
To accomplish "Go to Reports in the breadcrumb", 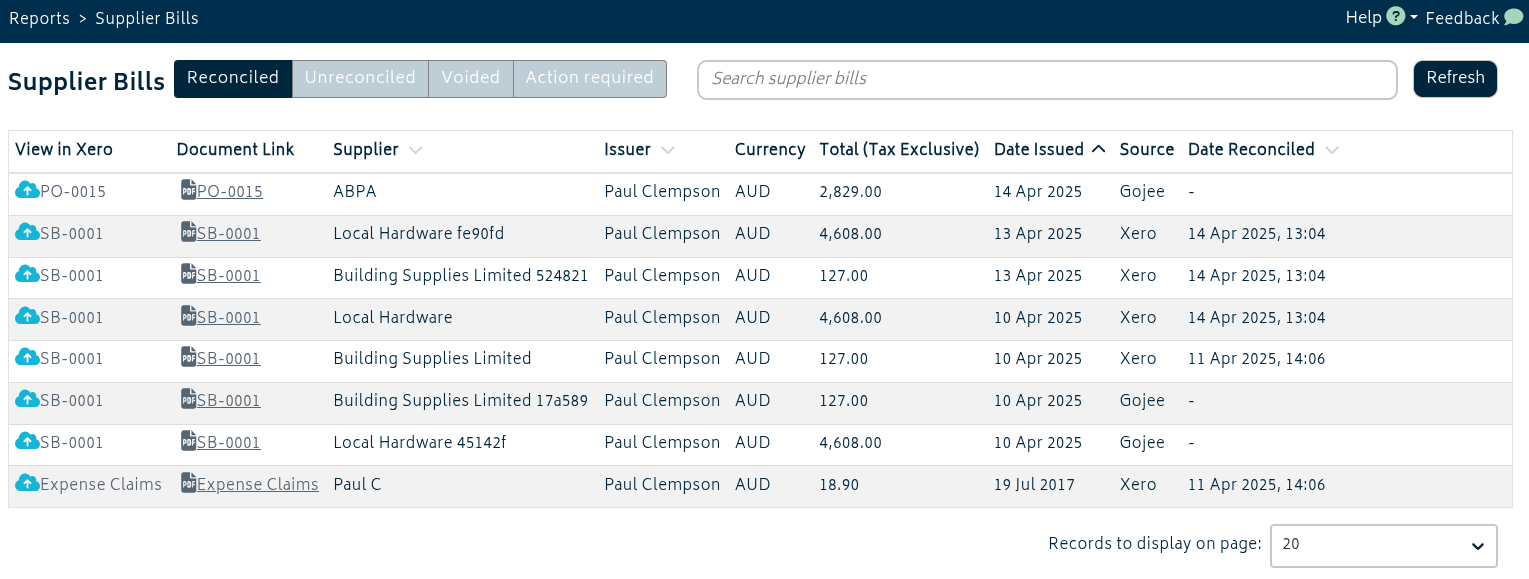I will (39, 19).
